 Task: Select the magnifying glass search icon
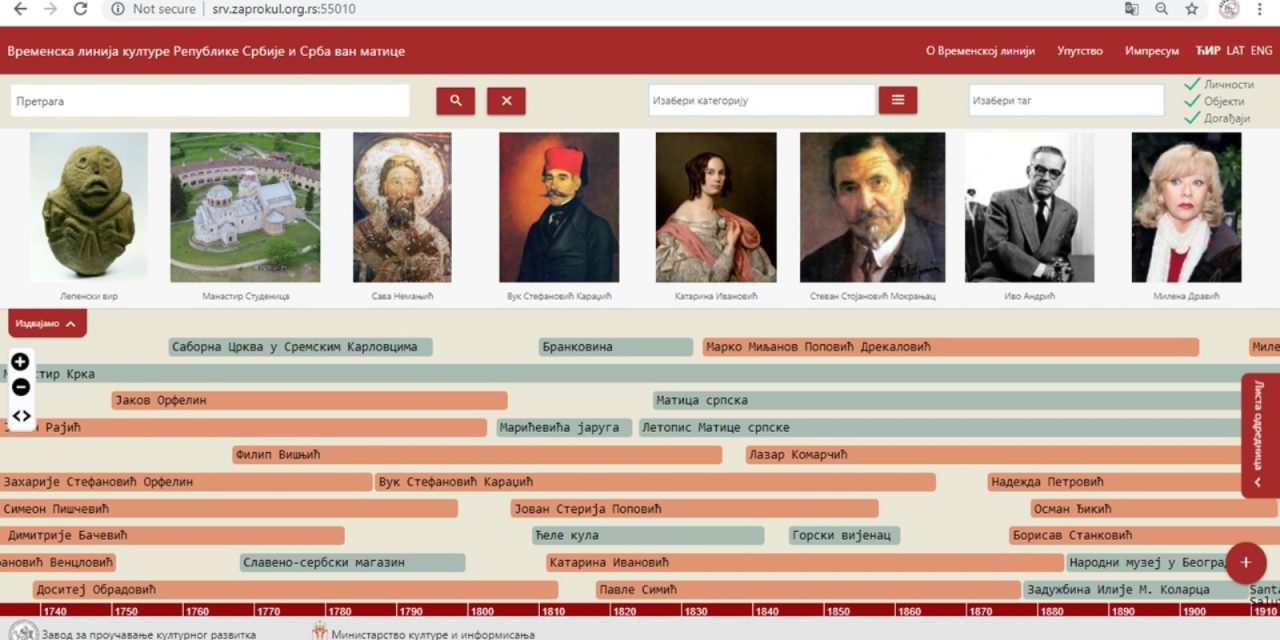[455, 100]
